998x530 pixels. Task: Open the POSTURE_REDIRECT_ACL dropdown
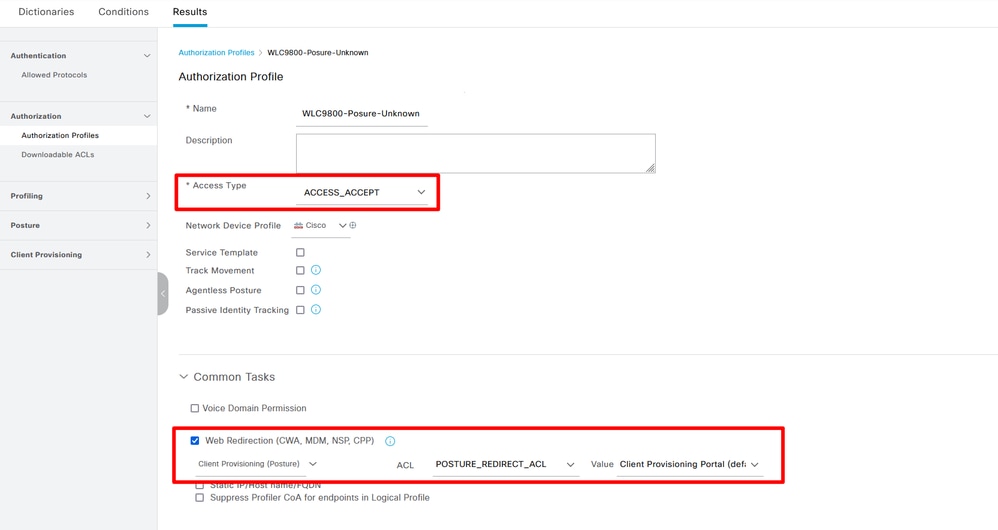click(x=505, y=464)
